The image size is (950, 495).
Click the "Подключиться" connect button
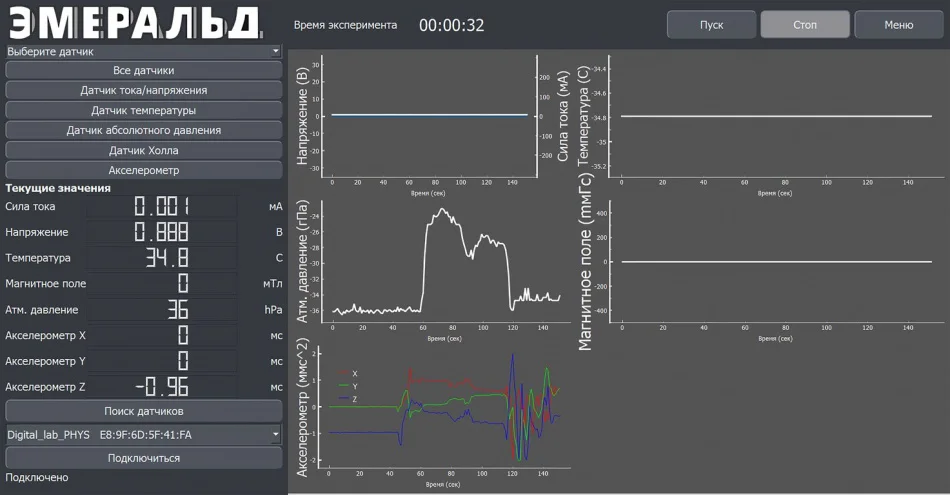(143, 458)
